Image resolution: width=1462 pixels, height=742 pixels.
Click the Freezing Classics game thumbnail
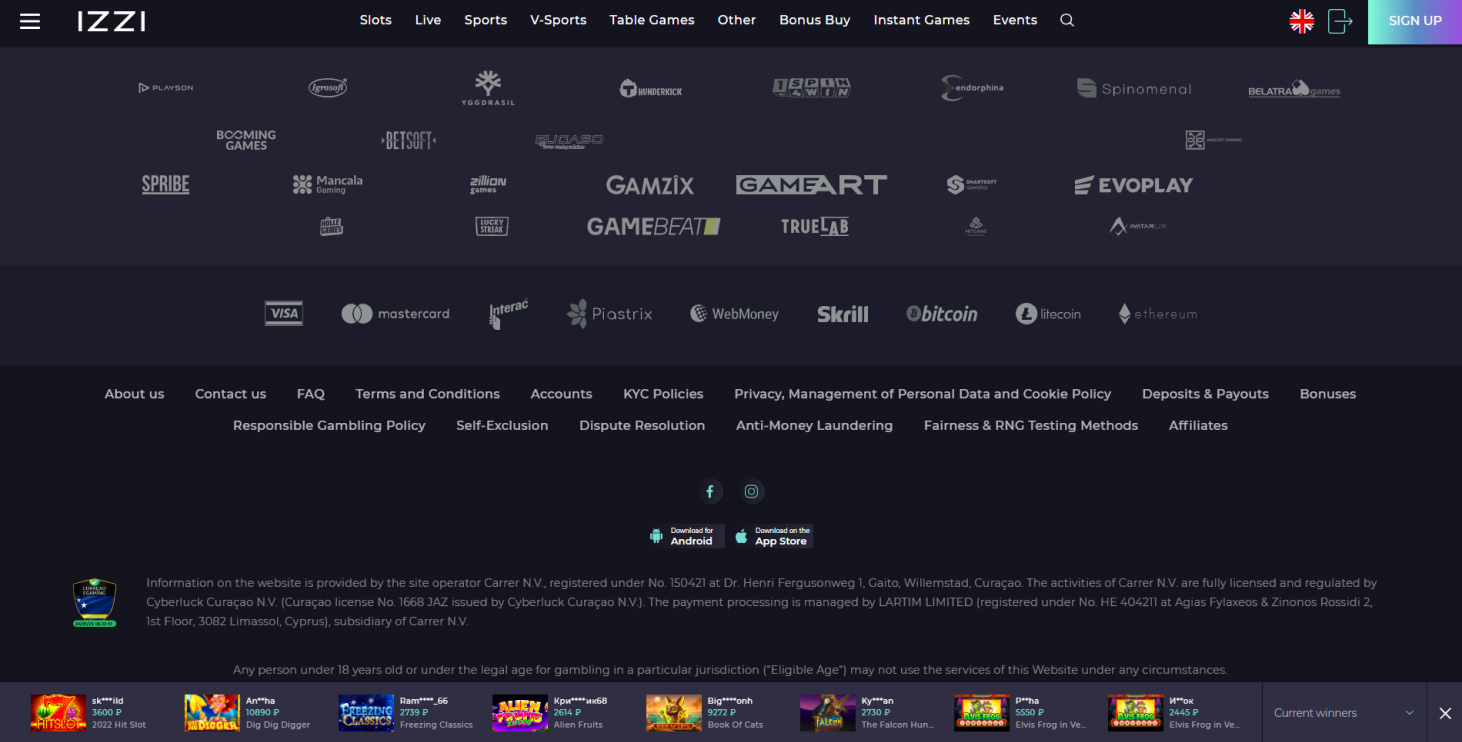point(366,713)
